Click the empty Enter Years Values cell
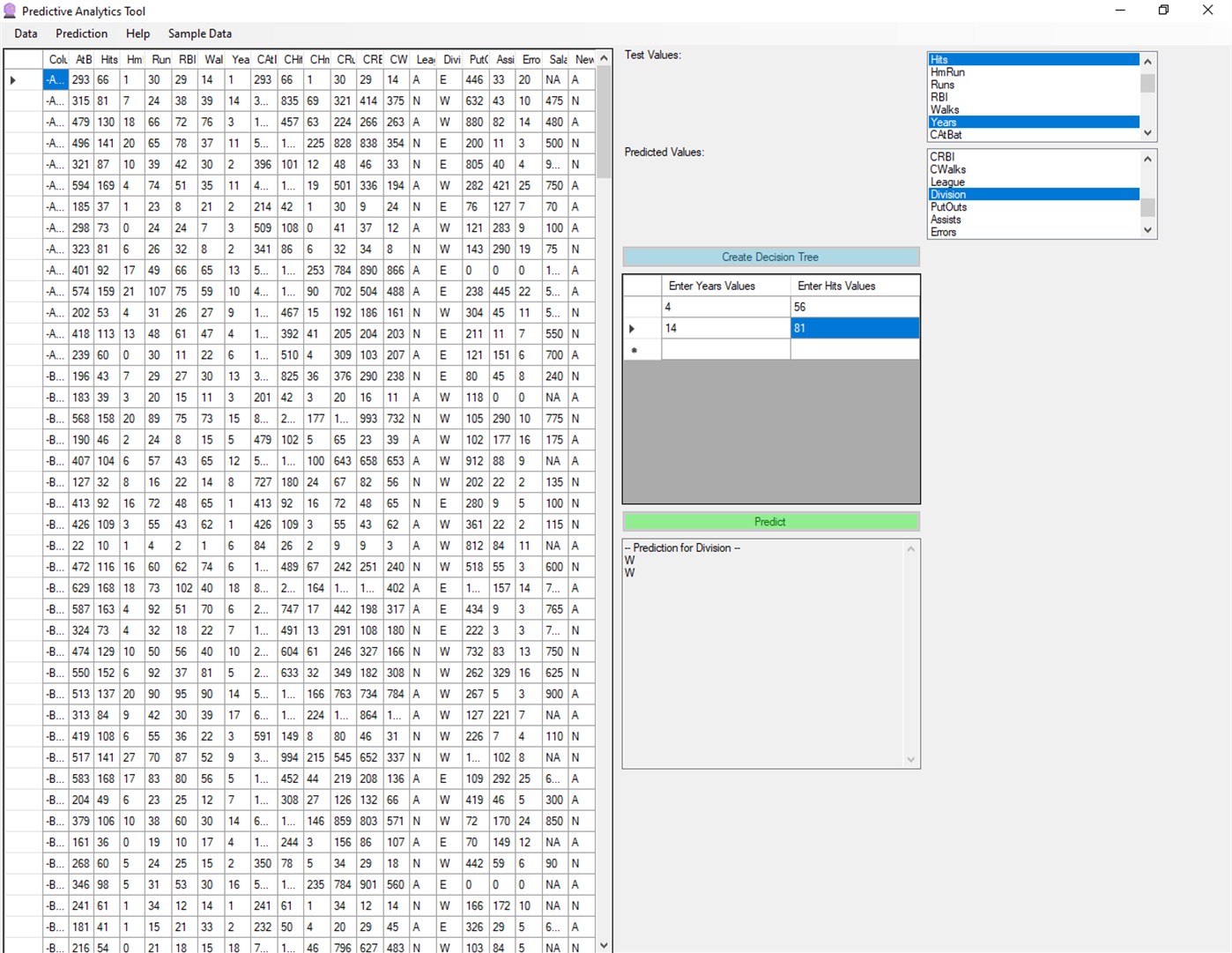 coord(724,349)
